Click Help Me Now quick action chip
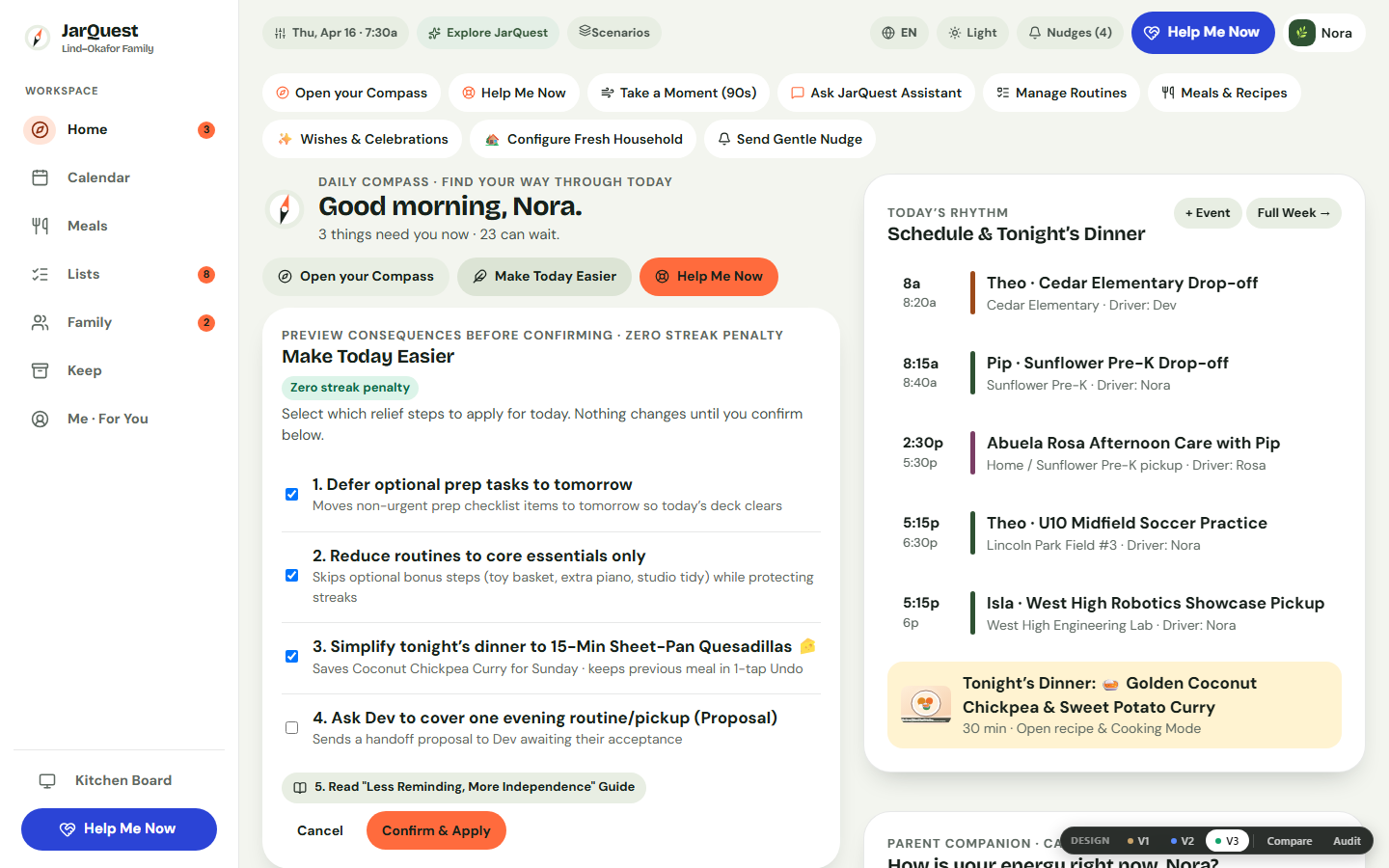 pos(514,93)
